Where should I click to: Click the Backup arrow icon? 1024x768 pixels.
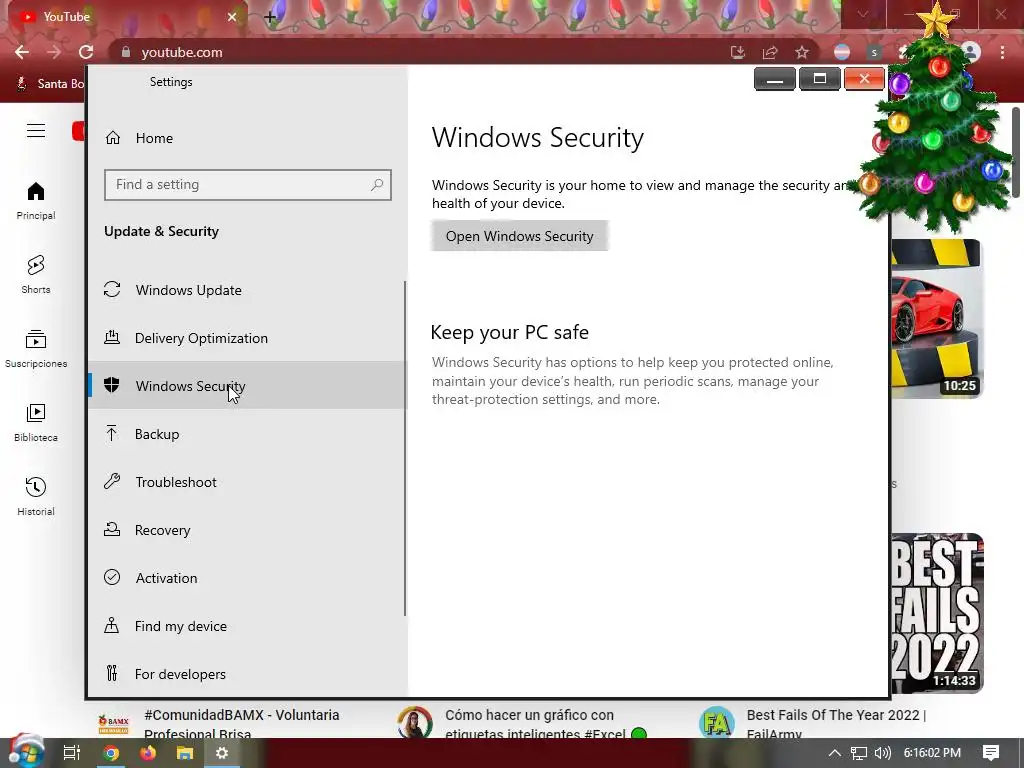(x=112, y=433)
